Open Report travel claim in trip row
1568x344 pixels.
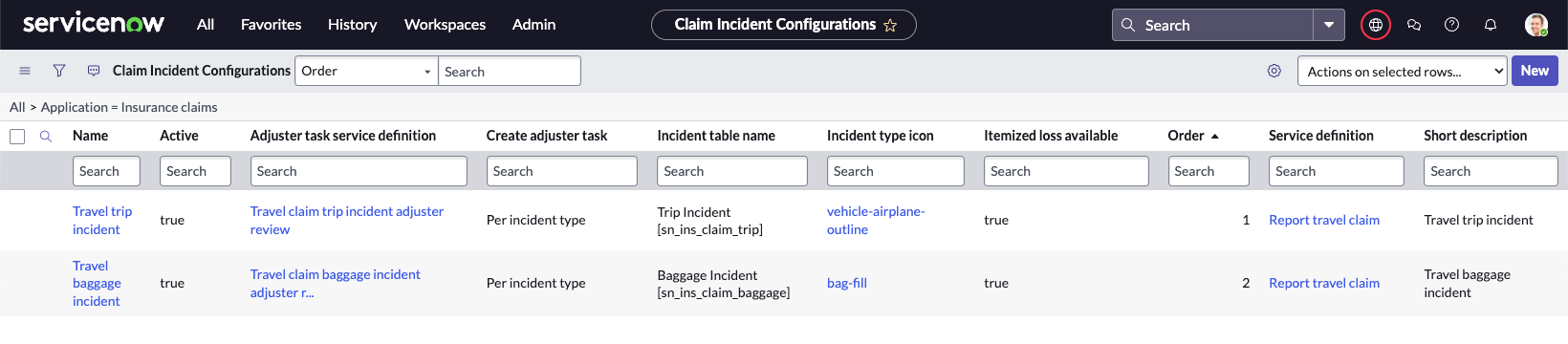tap(1324, 221)
